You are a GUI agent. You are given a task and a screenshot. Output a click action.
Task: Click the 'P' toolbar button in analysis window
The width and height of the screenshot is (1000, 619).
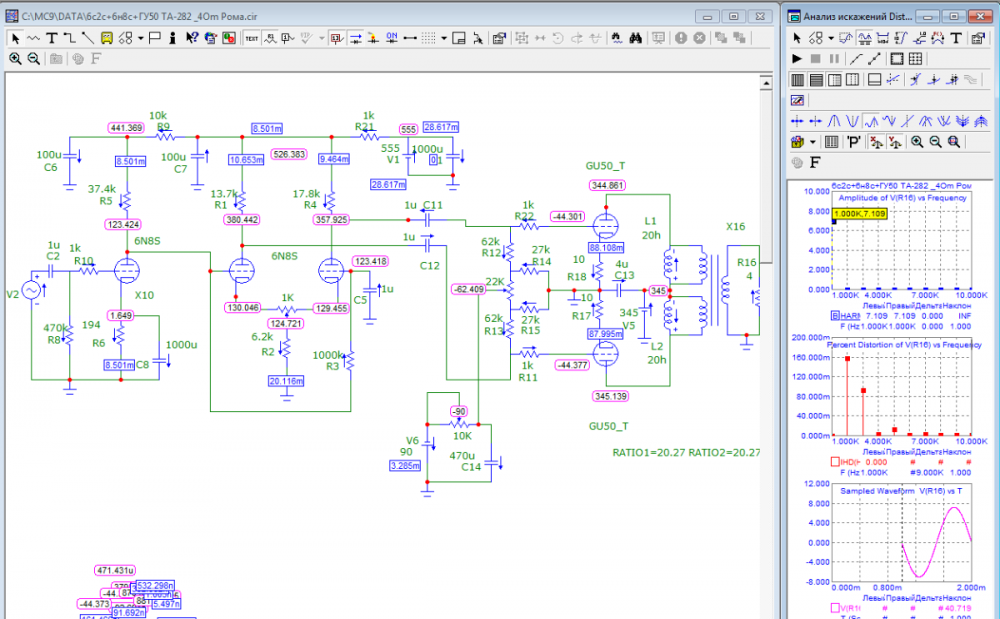[x=853, y=142]
